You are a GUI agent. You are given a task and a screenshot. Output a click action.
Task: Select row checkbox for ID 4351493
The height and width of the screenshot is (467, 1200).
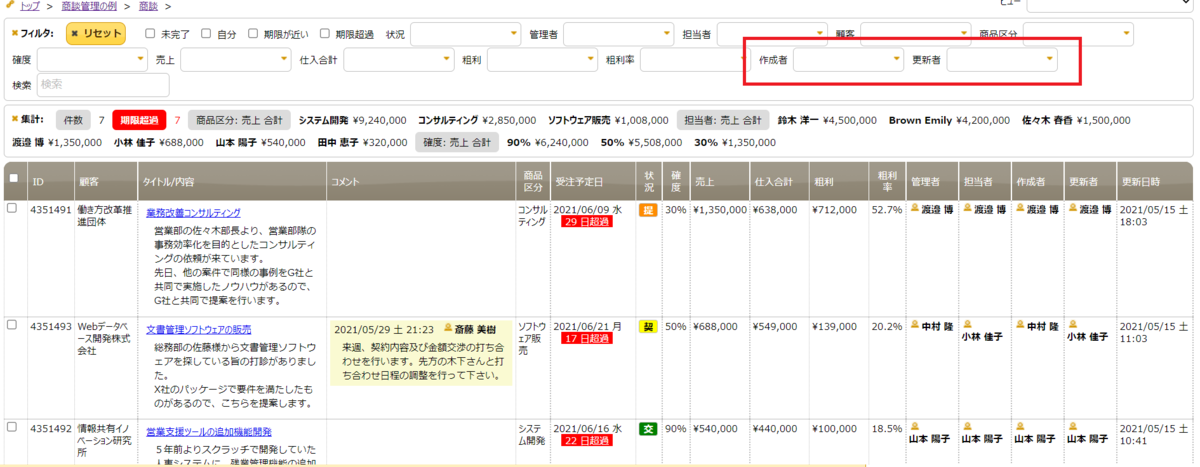[13, 325]
